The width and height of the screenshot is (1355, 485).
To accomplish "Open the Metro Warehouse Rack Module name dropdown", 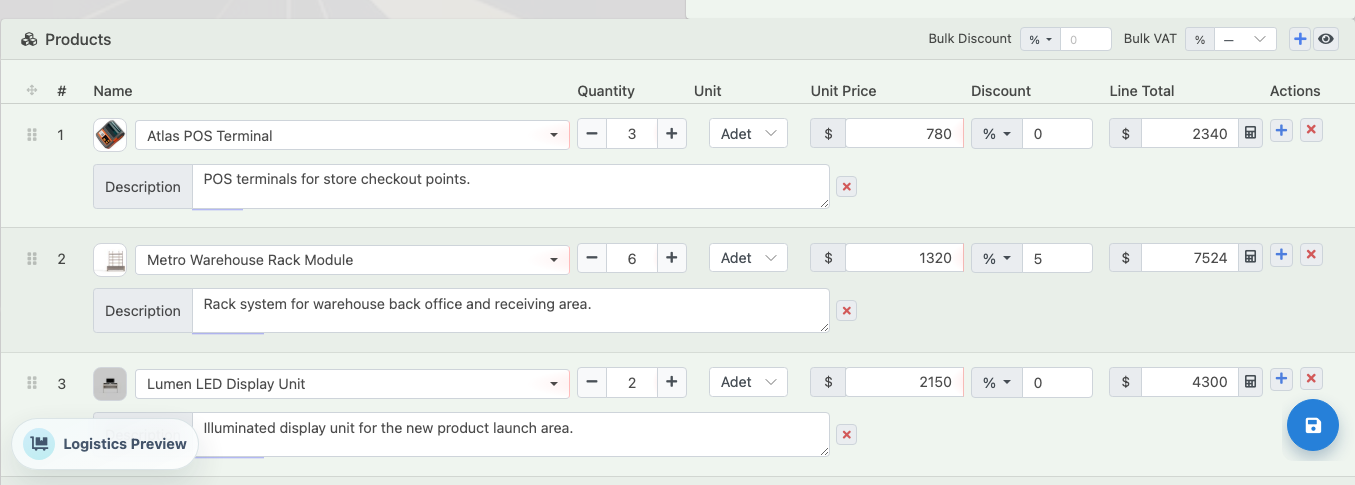I will [x=352, y=259].
